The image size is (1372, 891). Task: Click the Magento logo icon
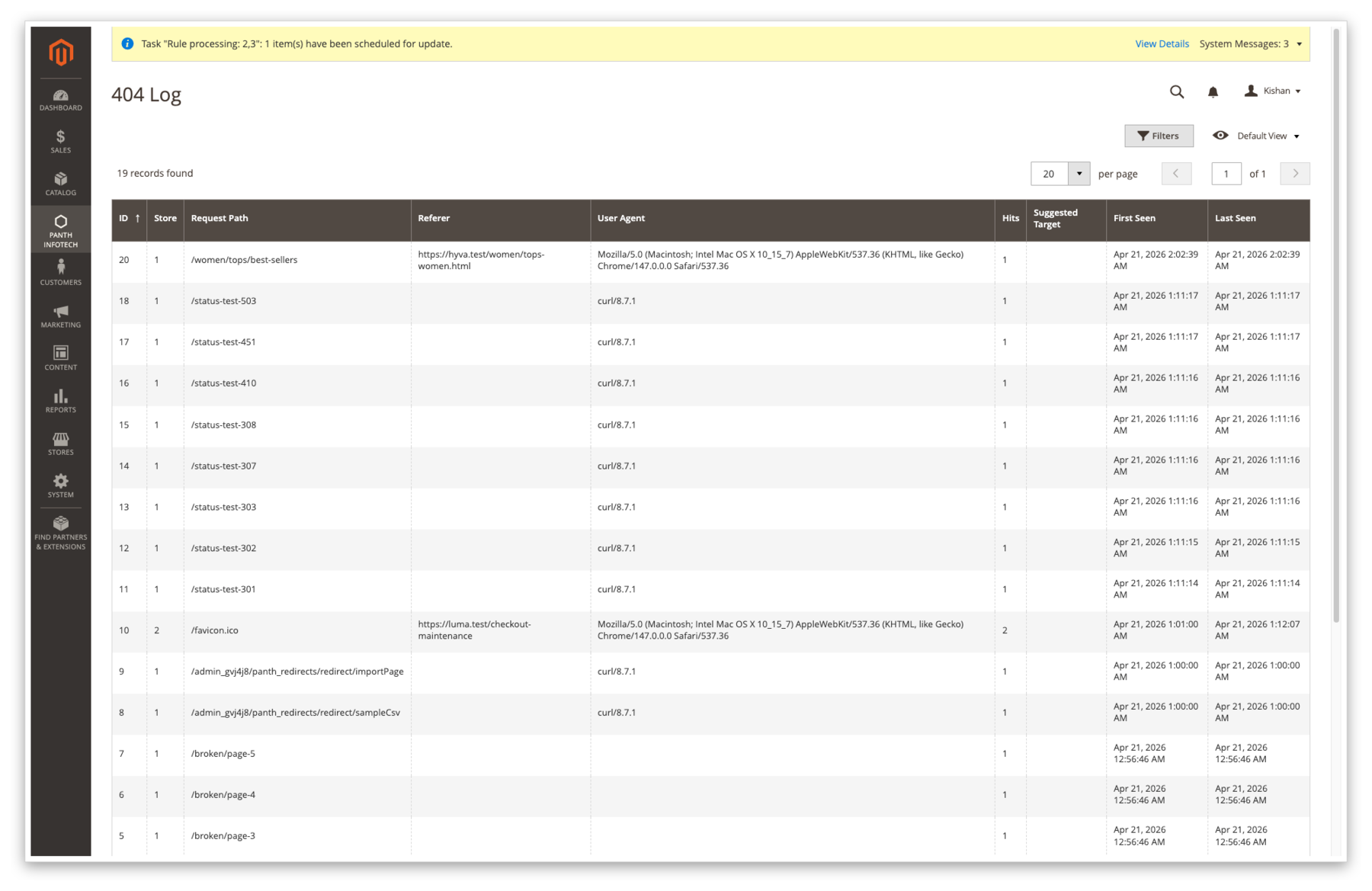pos(61,53)
